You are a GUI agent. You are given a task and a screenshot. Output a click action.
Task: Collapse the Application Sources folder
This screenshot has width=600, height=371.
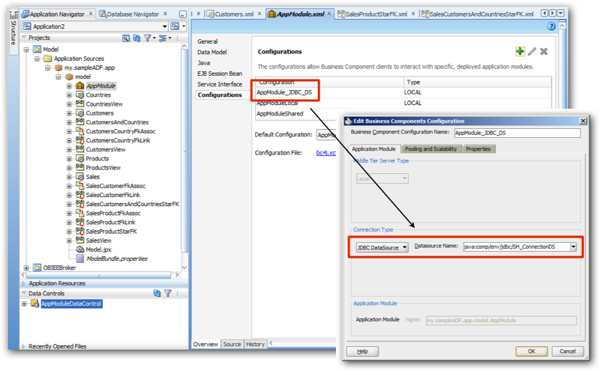37,59
